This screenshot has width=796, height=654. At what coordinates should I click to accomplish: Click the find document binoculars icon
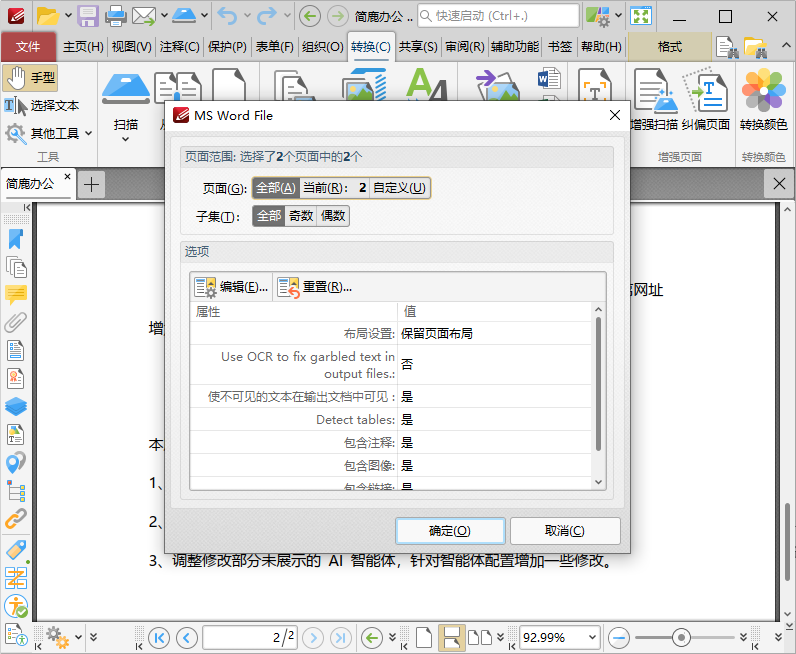pos(727,47)
